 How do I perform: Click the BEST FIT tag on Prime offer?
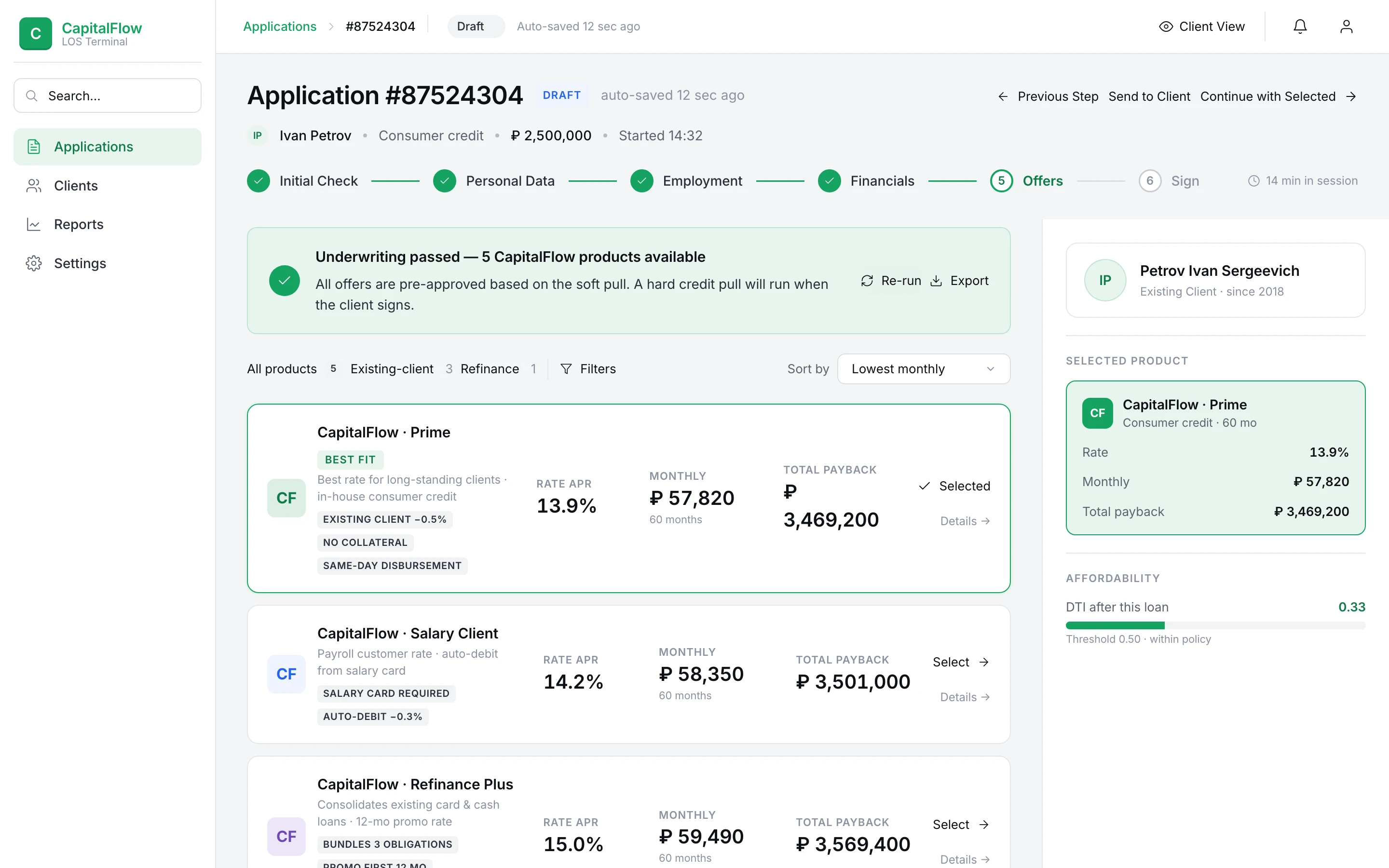(x=350, y=460)
